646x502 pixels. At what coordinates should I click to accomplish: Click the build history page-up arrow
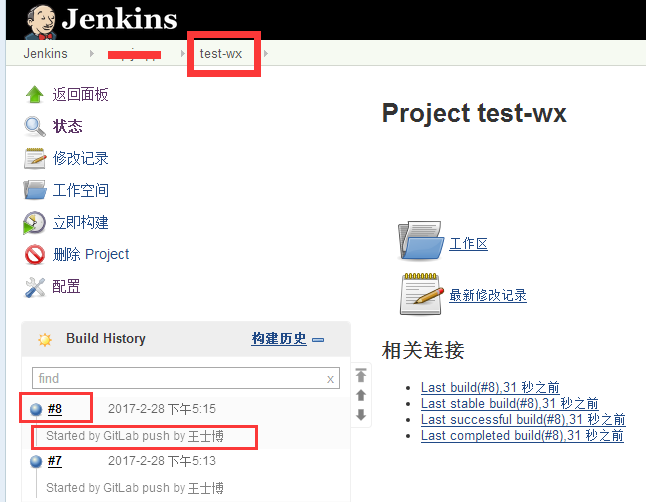click(361, 395)
